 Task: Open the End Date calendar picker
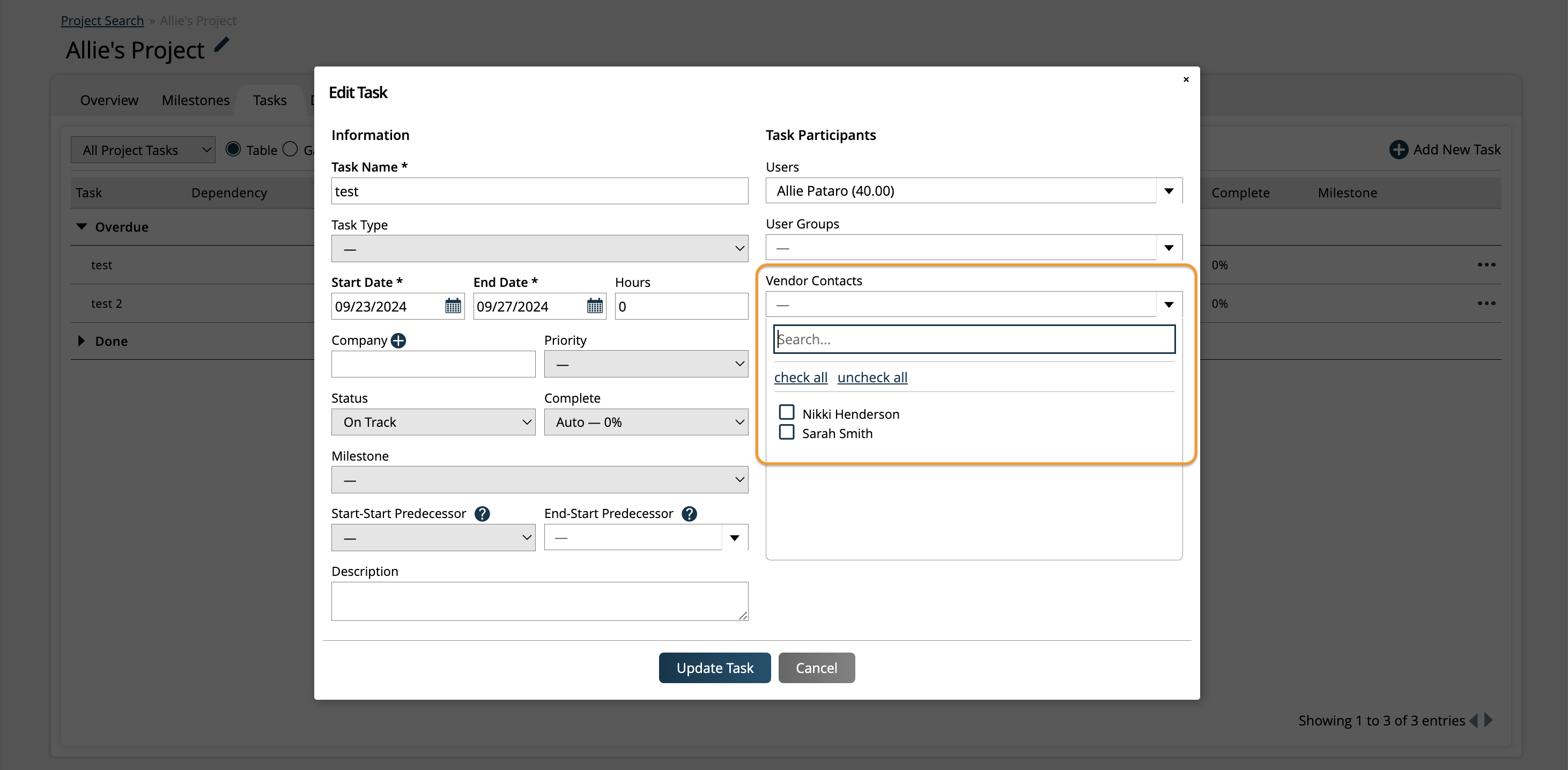(x=595, y=306)
